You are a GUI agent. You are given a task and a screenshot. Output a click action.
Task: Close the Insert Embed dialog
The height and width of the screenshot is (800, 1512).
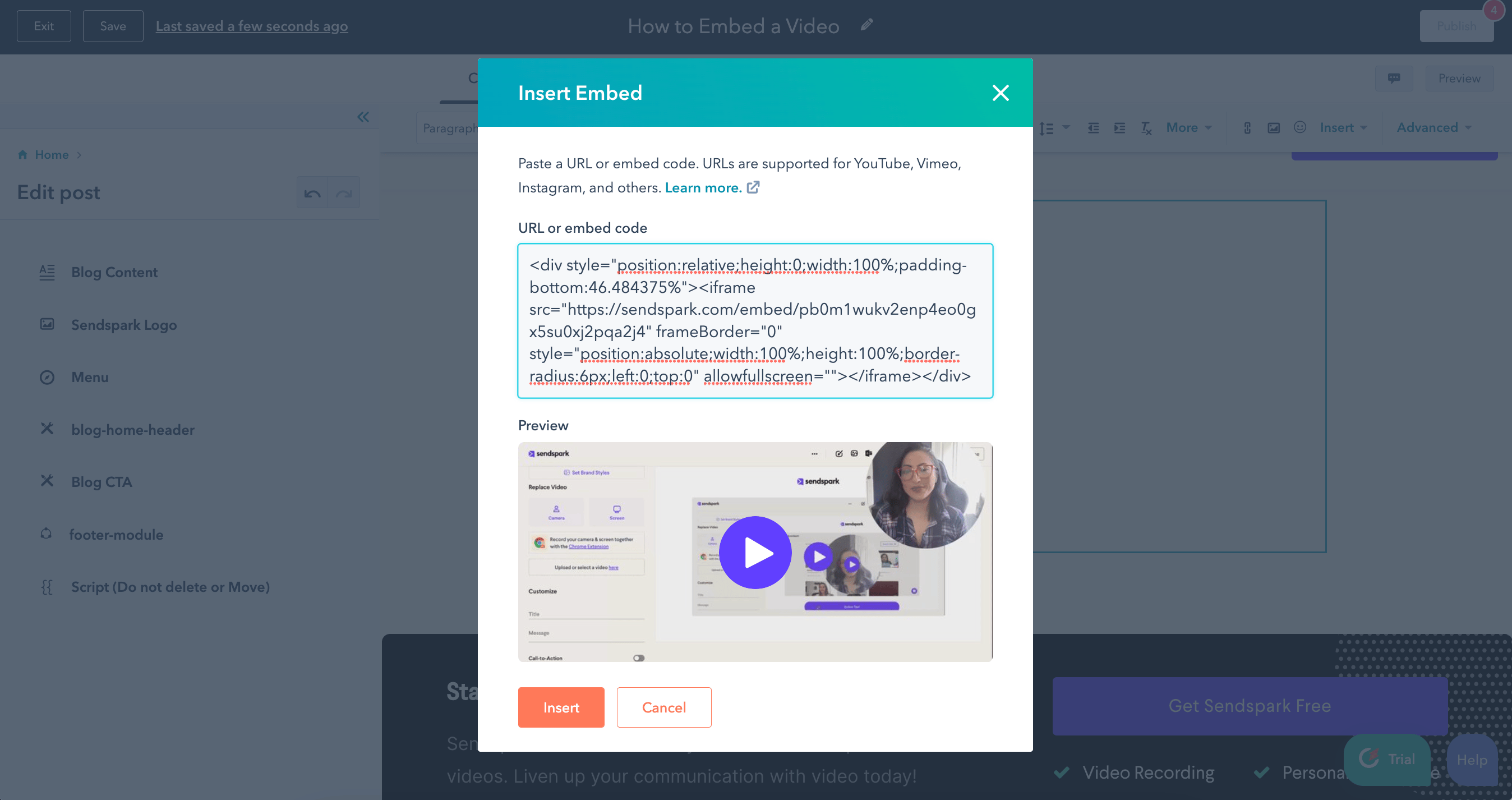tap(1000, 93)
